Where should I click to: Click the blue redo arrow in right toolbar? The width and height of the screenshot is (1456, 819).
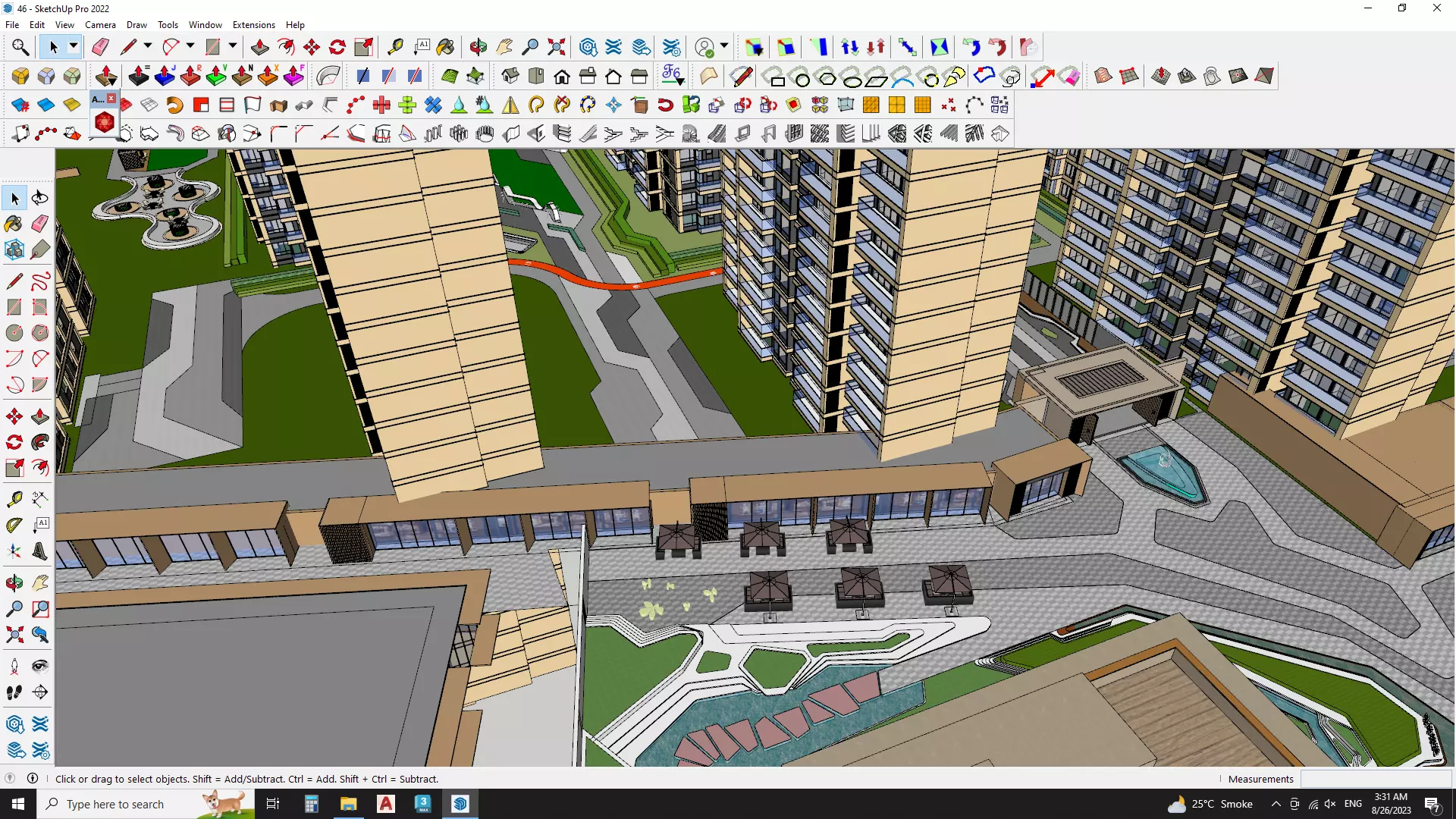(971, 47)
